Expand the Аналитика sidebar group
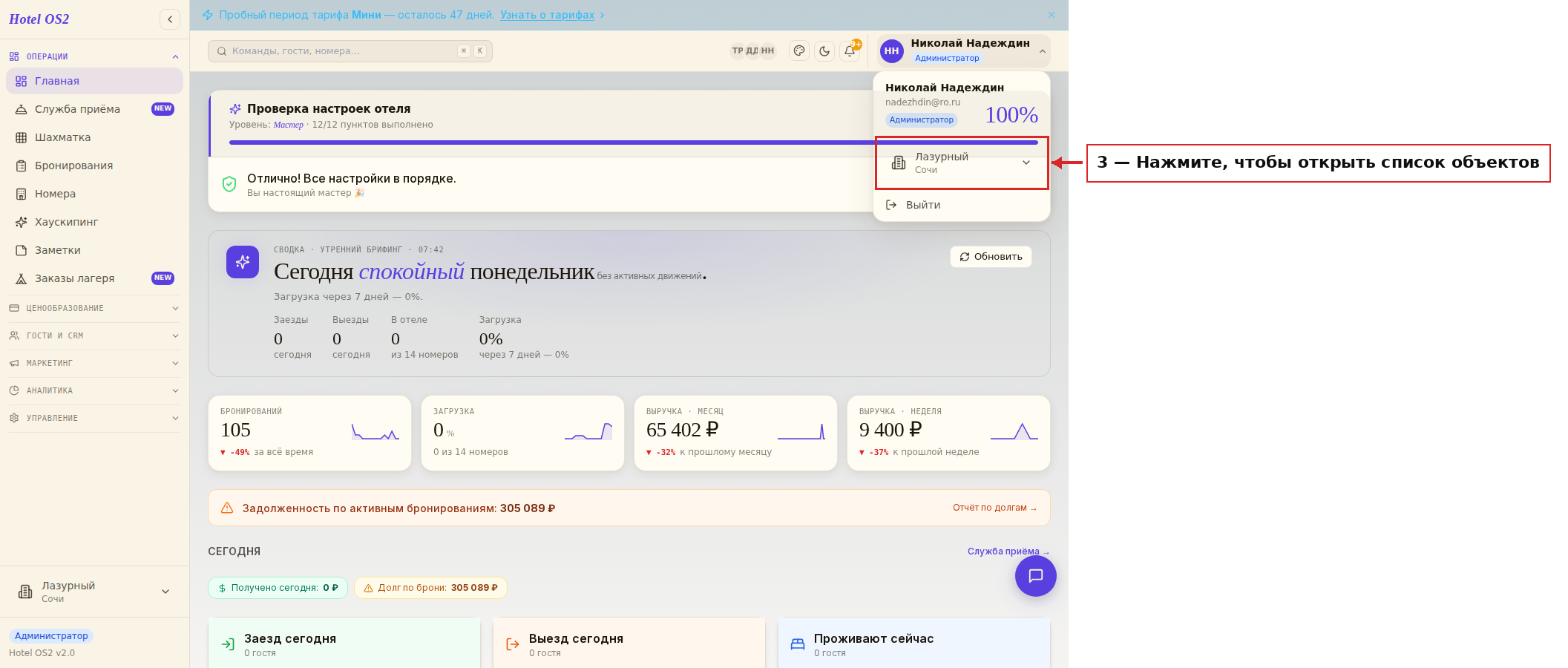Viewport: 1568px width, 668px height. pos(94,390)
